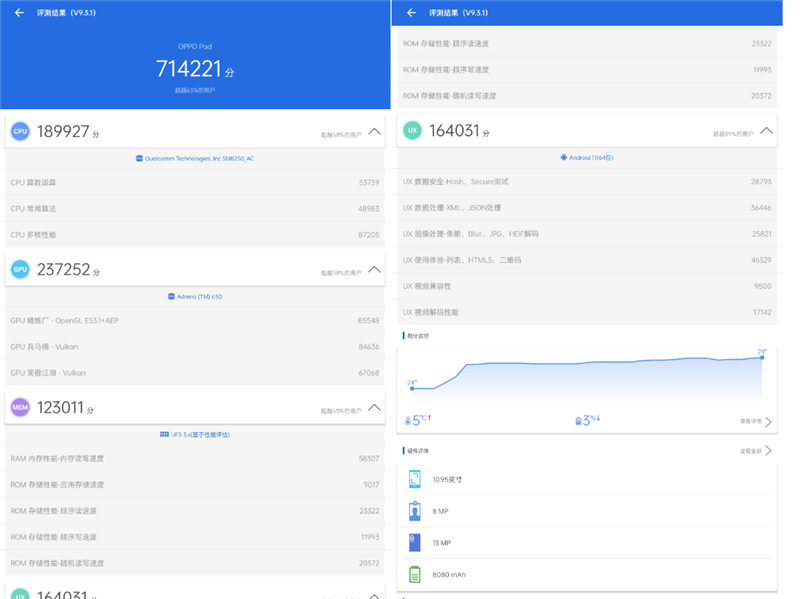Click the 13 MP rear camera text
Viewport: 800px width, 599px height.
click(442, 543)
